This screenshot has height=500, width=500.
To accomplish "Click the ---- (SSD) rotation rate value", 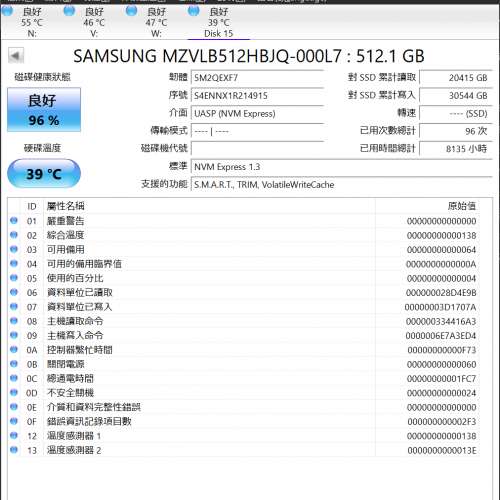I will click(x=456, y=113).
